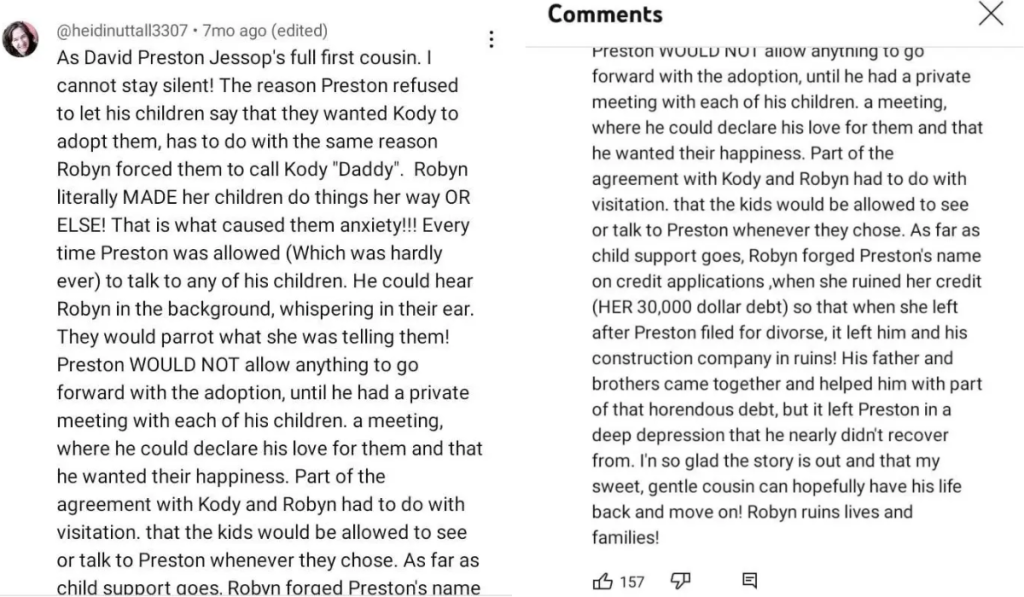Open heidinuttall3307's profile avatar
The width and height of the screenshot is (1024, 597).
(21, 40)
